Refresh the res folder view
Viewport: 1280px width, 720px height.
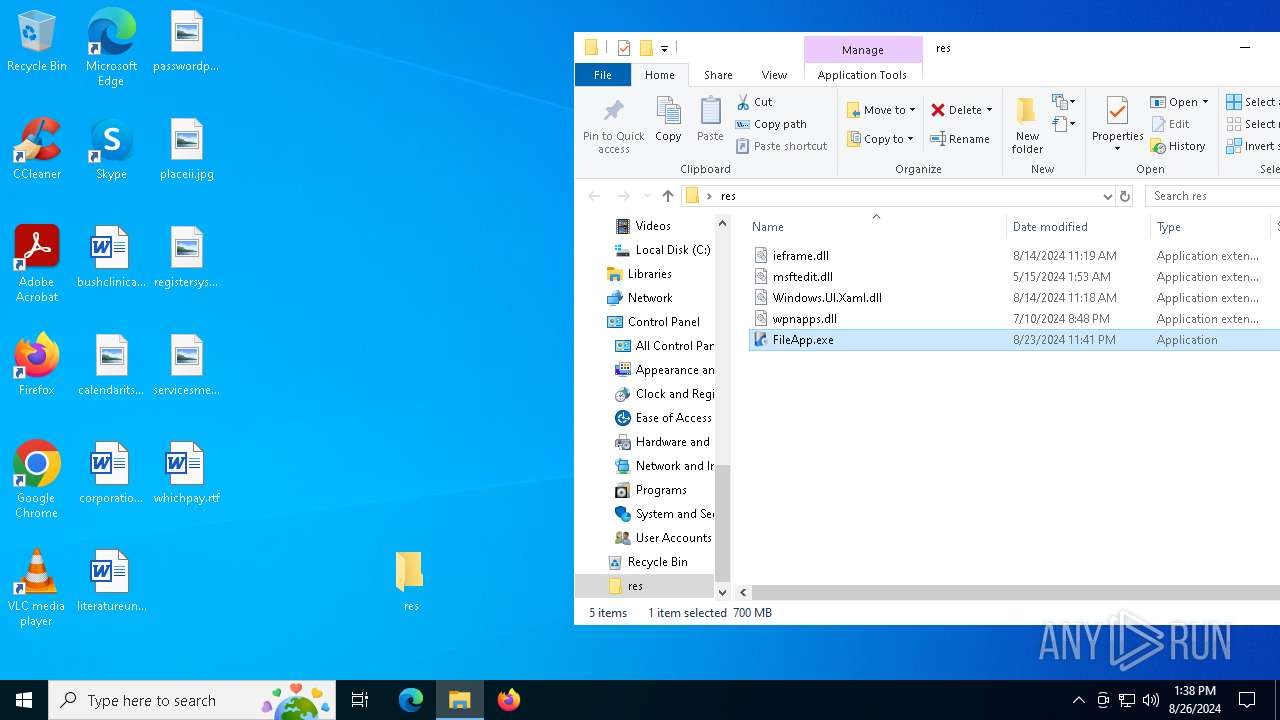(1125, 196)
